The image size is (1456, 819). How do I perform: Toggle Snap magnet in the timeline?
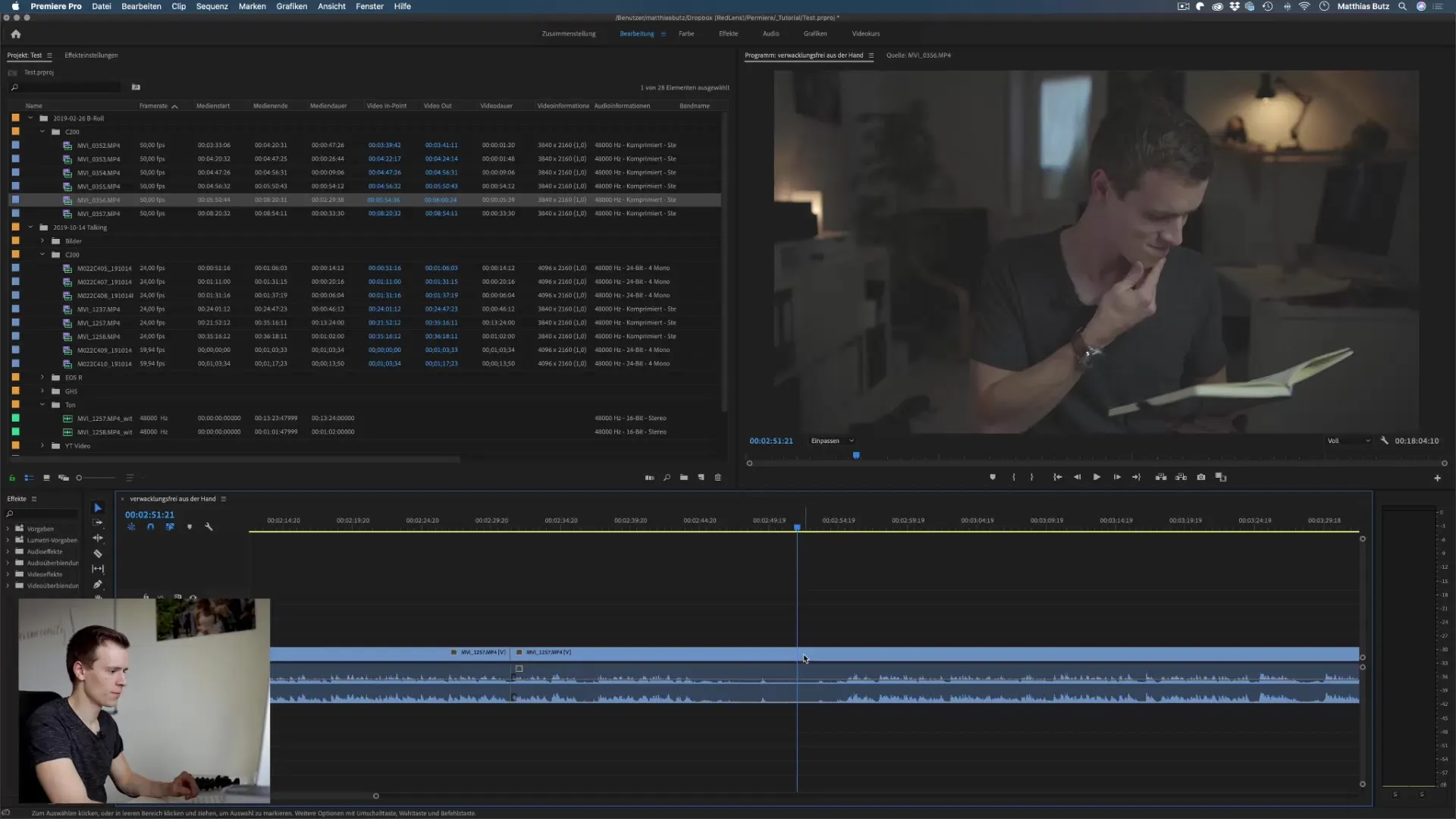(150, 527)
